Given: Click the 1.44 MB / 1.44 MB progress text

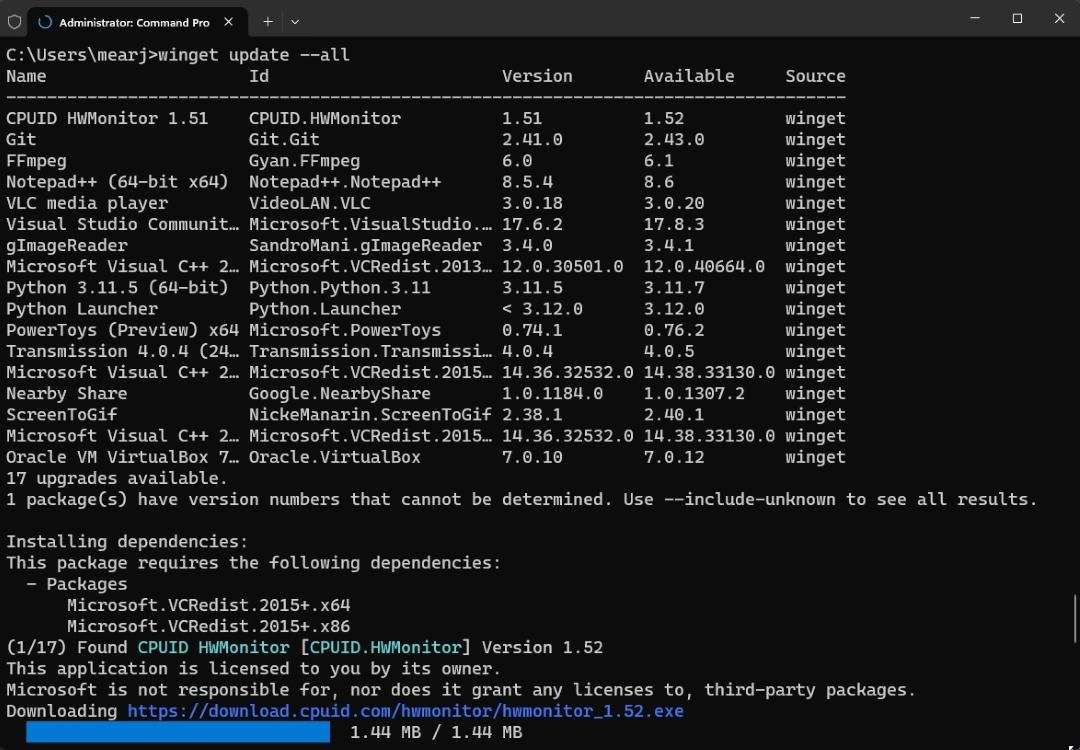Looking at the screenshot, I should tap(437, 732).
